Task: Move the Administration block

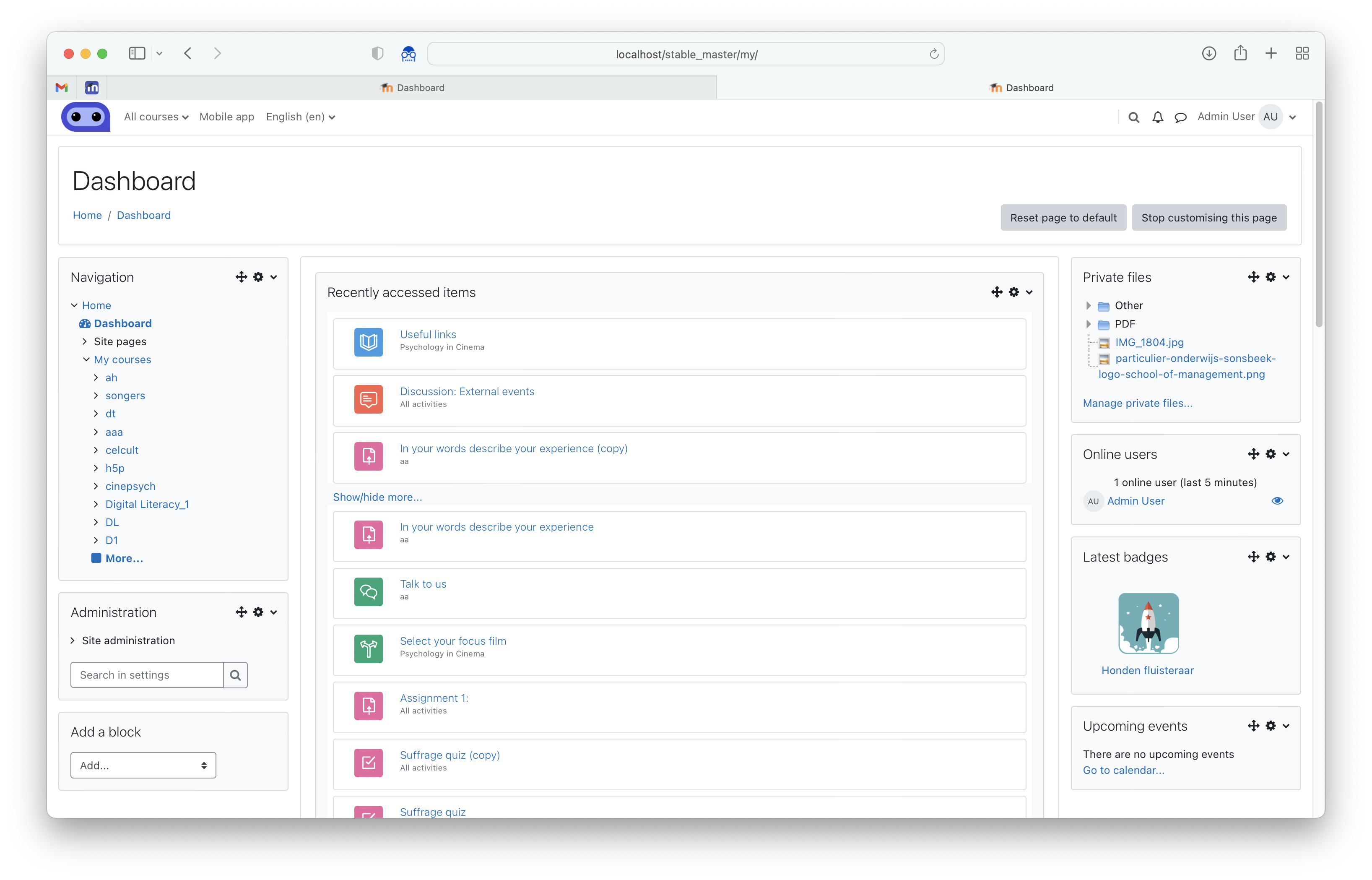Action: (241, 612)
